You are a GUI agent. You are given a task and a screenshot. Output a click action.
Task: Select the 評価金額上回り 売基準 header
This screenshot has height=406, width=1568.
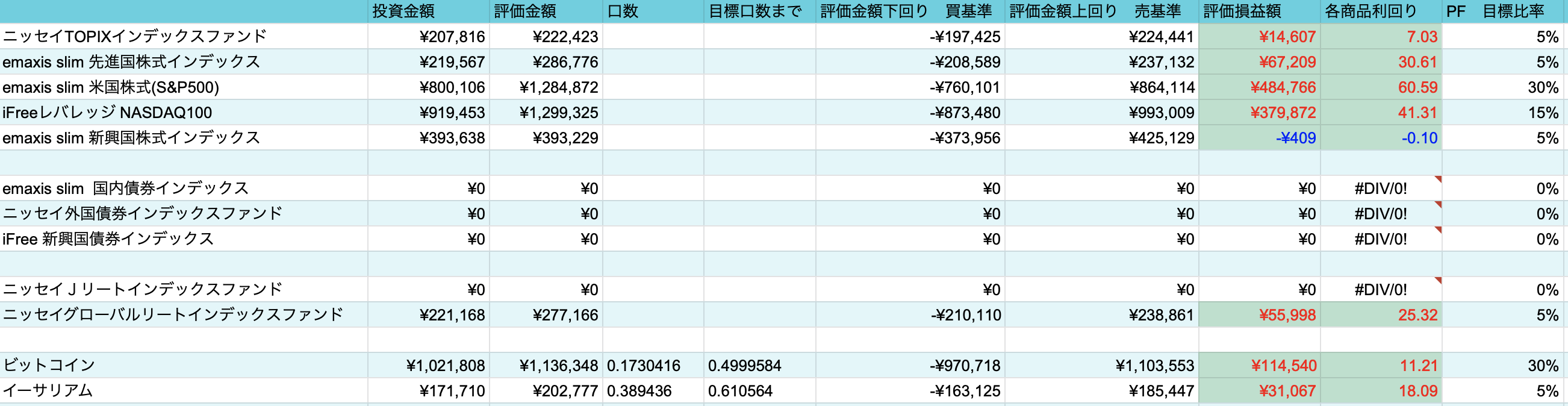[1102, 11]
